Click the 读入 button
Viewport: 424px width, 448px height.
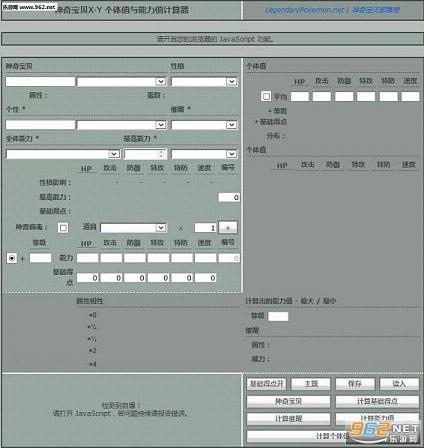pyautogui.click(x=399, y=384)
